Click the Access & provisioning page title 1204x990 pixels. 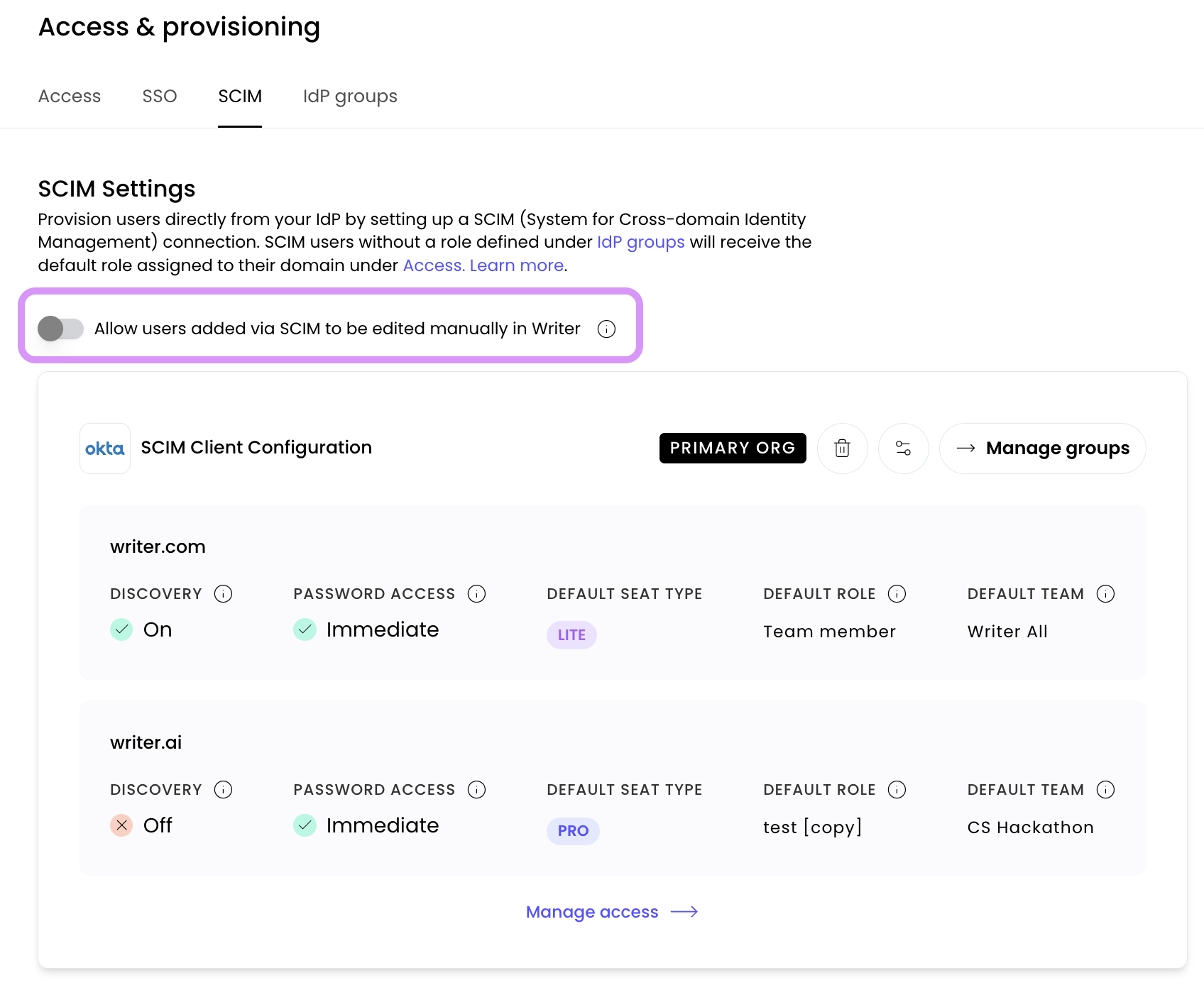[x=179, y=27]
